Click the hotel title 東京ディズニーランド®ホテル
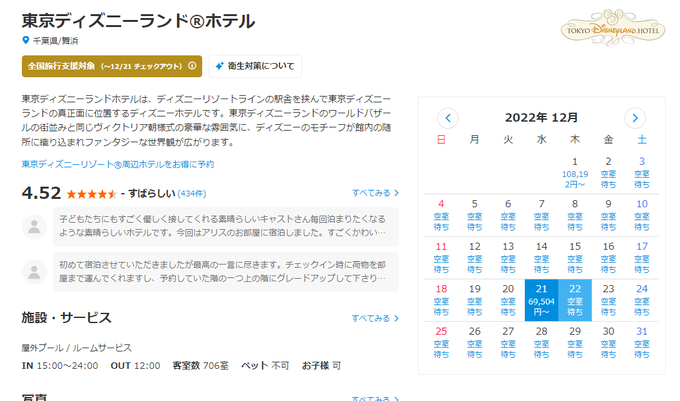The width and height of the screenshot is (680, 401). coord(138,21)
